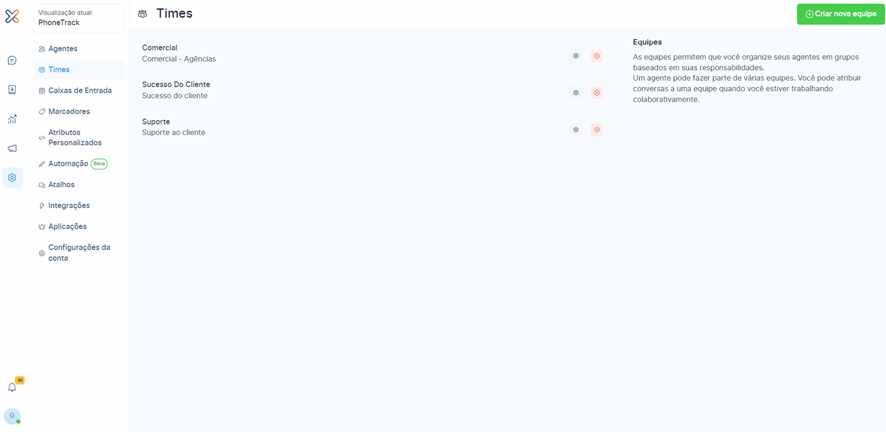Select the Sucesso Do Cliente team name
886x432 pixels.
click(176, 85)
